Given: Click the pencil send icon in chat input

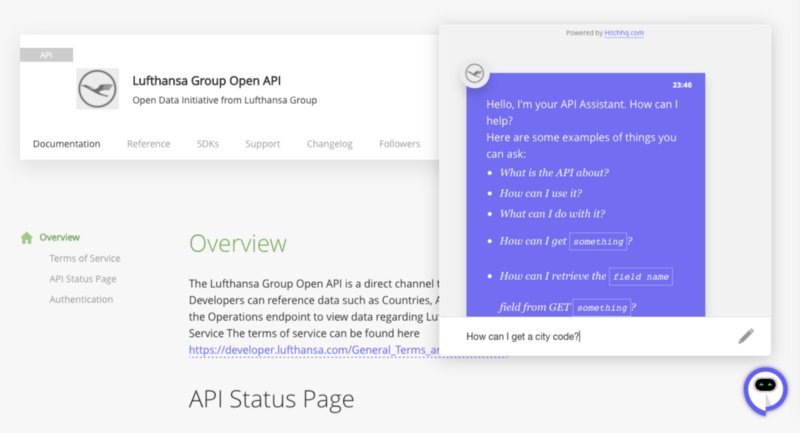Looking at the screenshot, I should pos(745,336).
